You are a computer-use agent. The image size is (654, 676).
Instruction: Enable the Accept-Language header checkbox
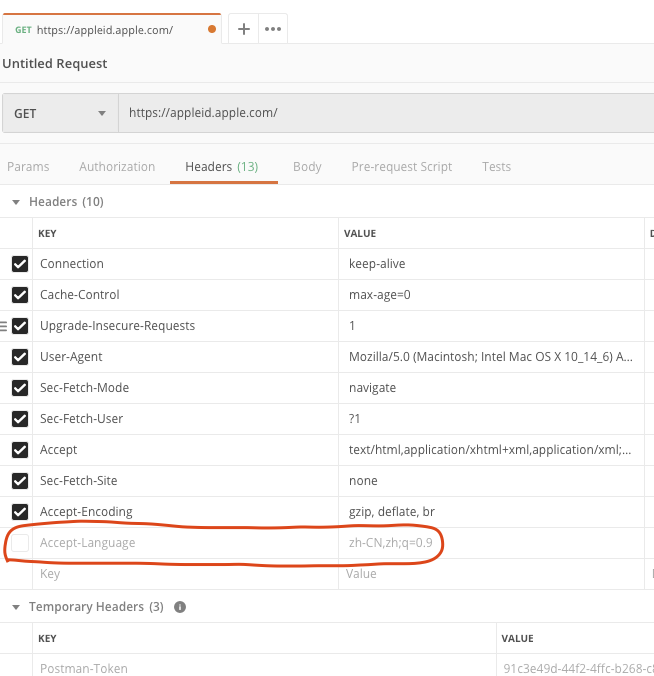pyautogui.click(x=20, y=543)
